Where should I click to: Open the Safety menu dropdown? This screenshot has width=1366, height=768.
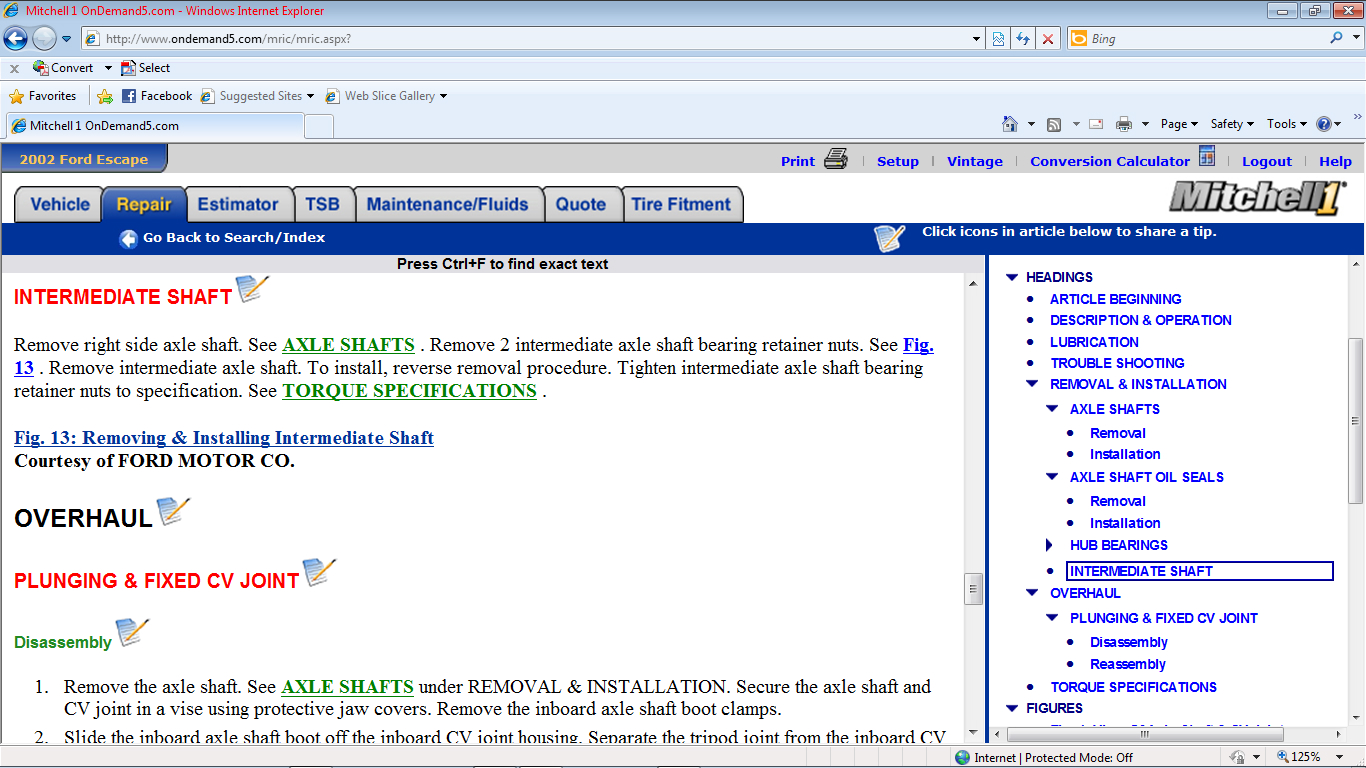(x=1233, y=124)
